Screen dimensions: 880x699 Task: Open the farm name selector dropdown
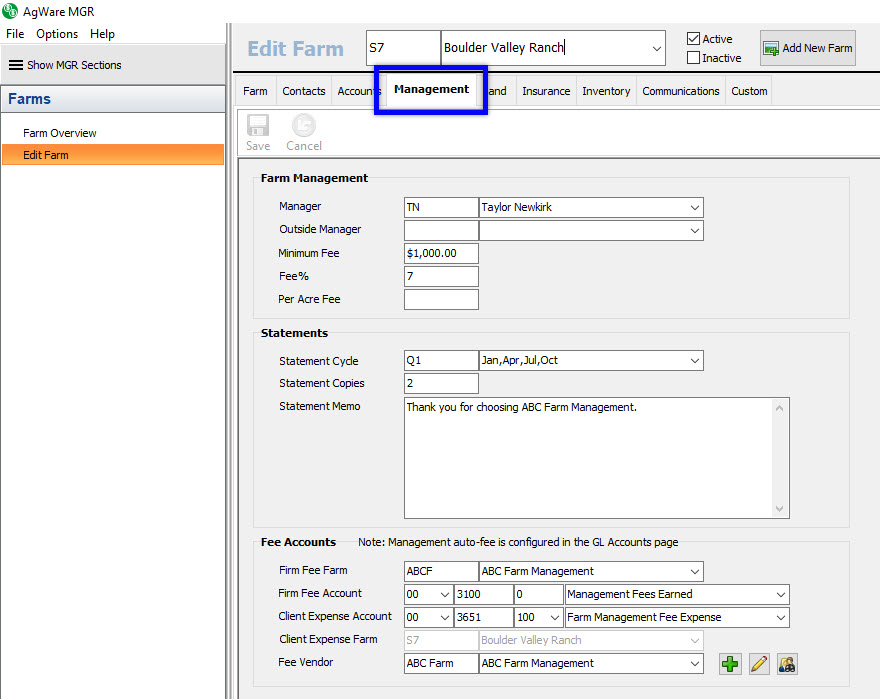click(657, 48)
